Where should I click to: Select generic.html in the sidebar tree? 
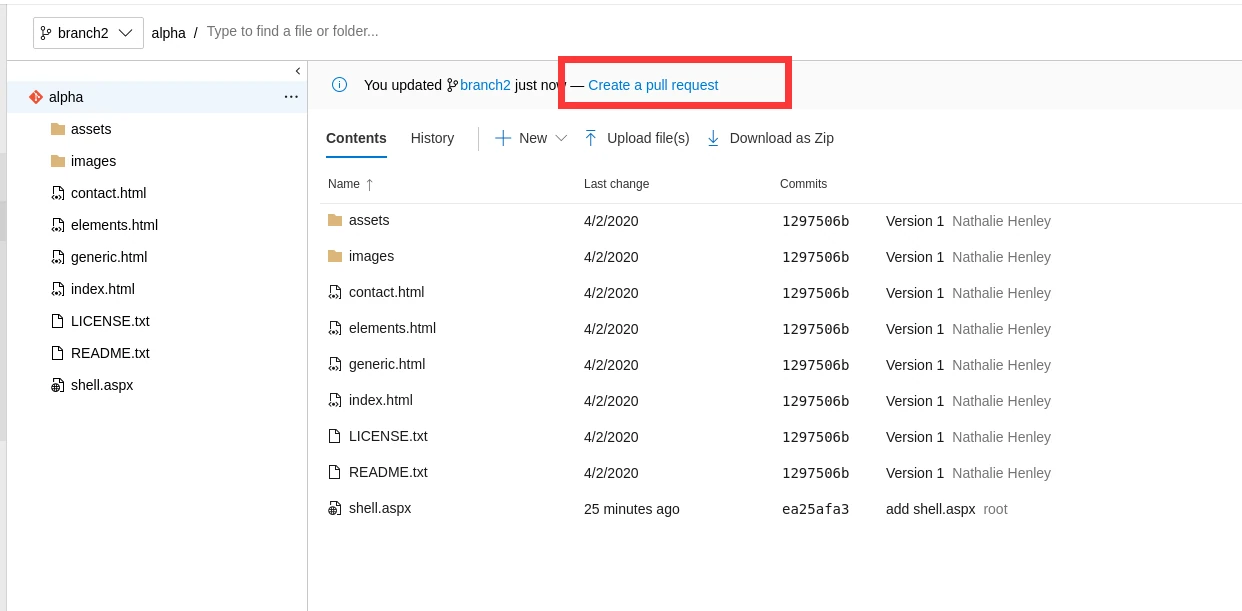[109, 257]
